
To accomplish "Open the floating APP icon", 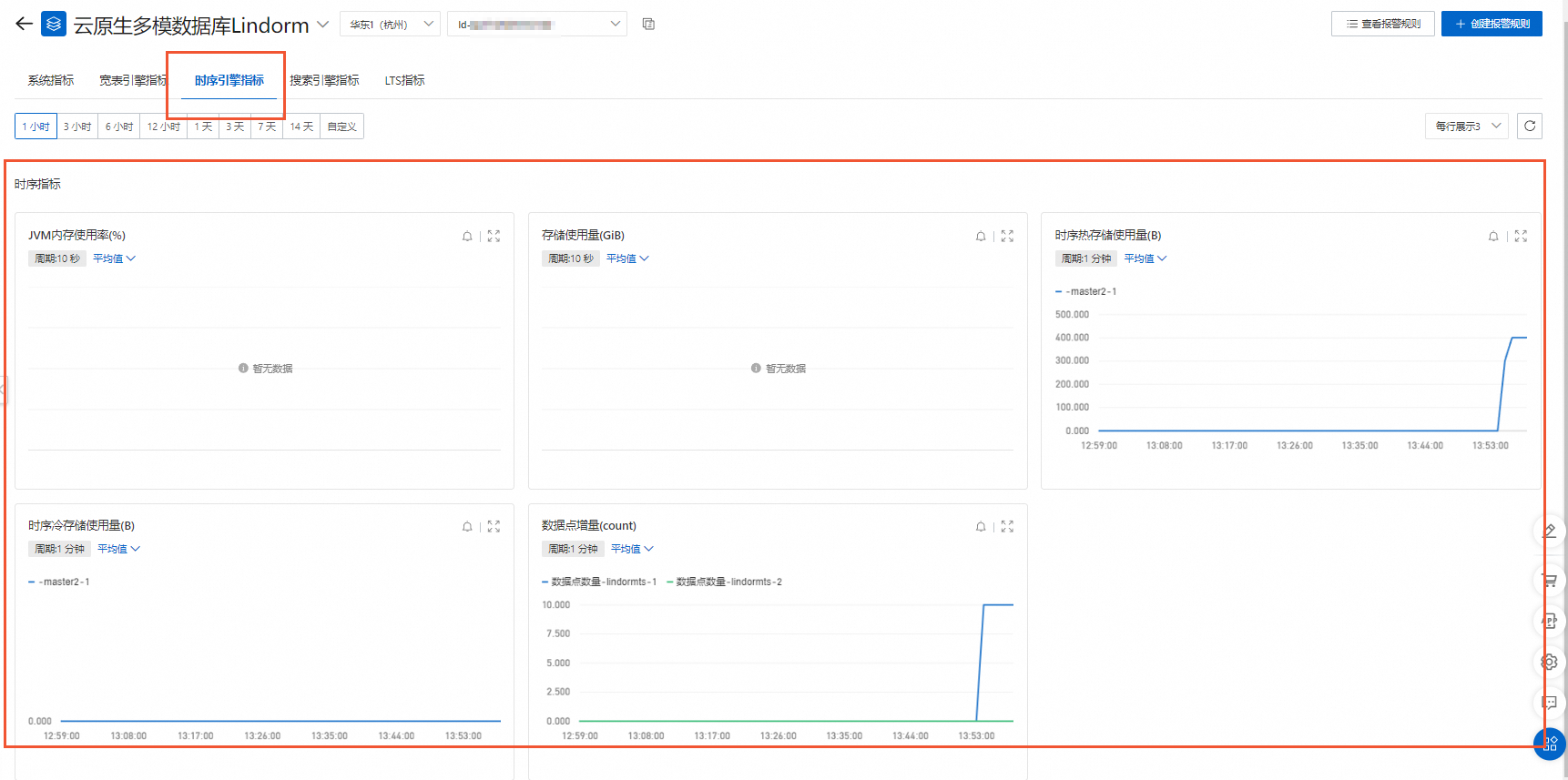I will [x=1550, y=621].
